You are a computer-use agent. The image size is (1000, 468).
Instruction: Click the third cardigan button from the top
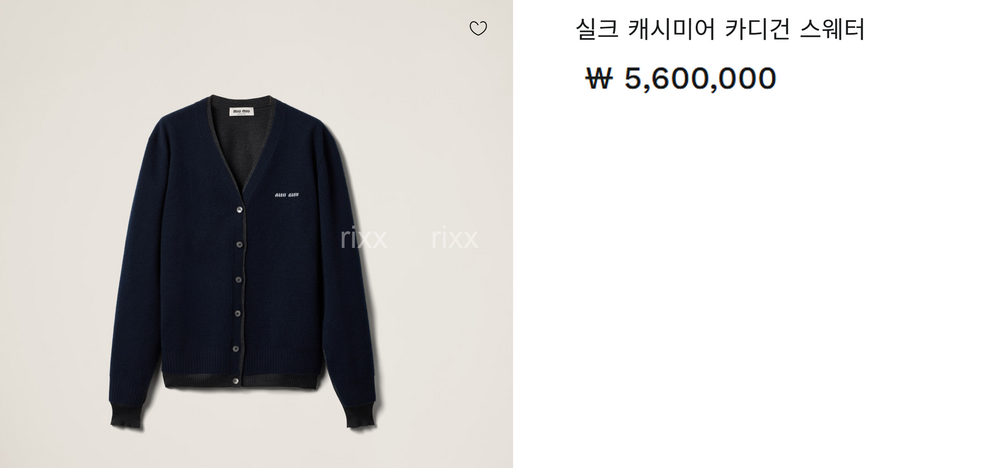[x=239, y=279]
